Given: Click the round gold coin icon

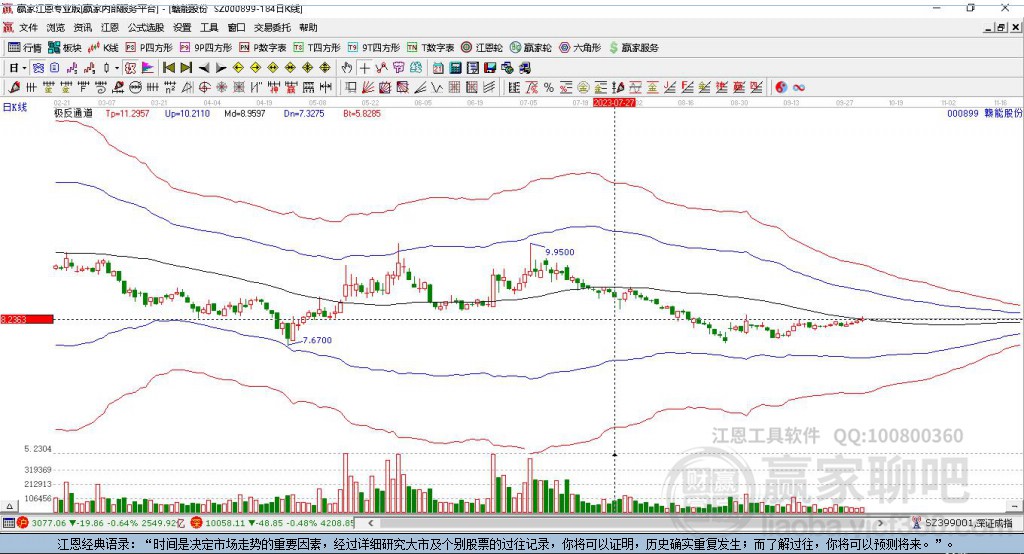Looking at the screenshot, I should pyautogui.click(x=583, y=87).
